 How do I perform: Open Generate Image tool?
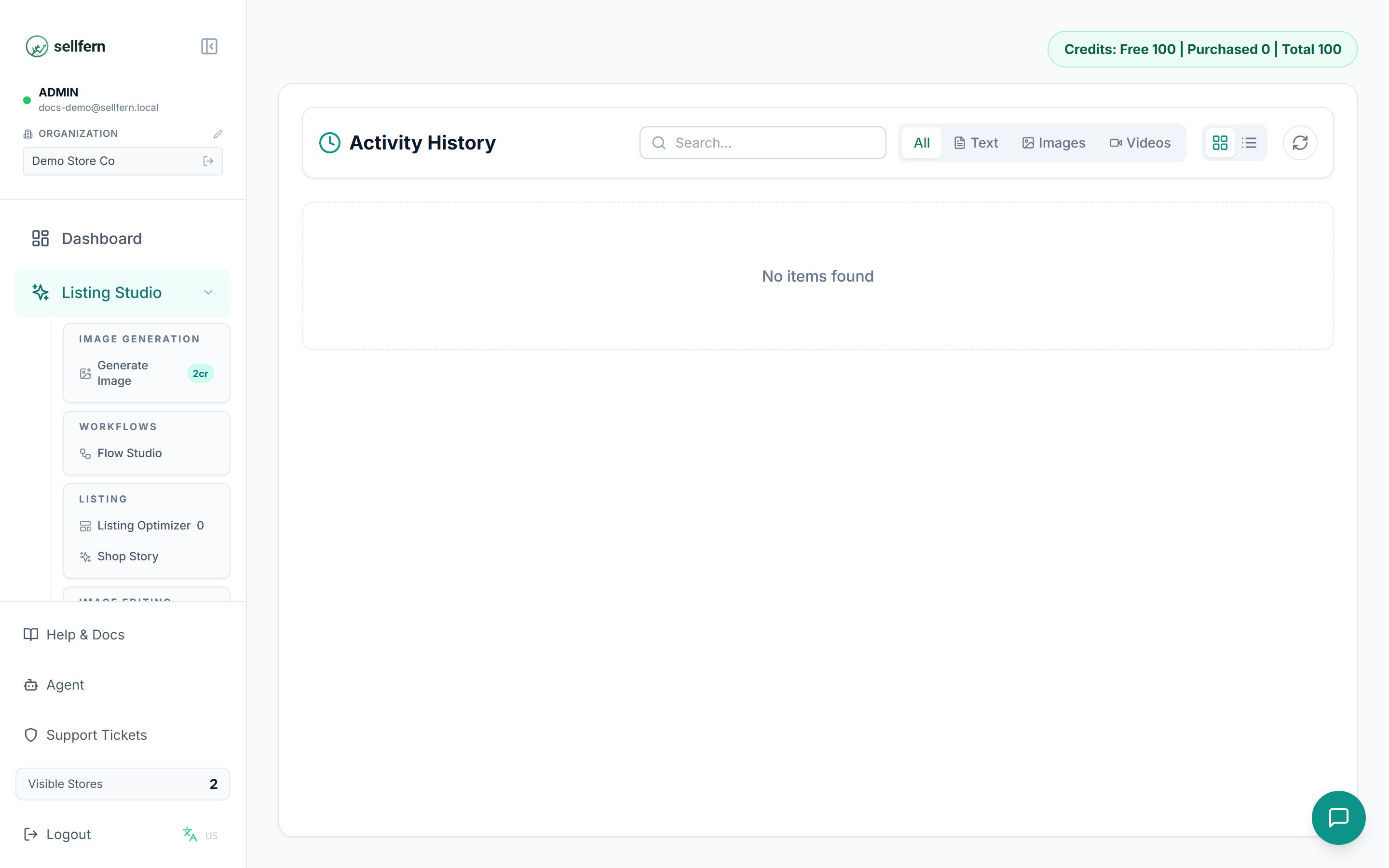[x=146, y=373]
